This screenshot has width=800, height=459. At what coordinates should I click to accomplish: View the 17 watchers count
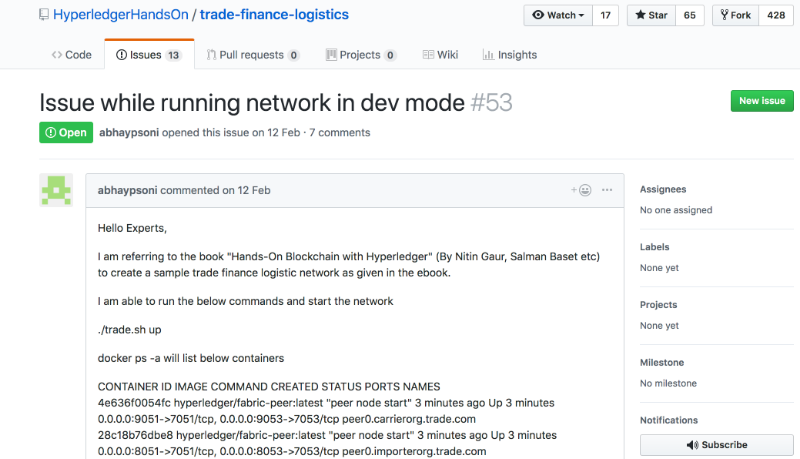[606, 15]
